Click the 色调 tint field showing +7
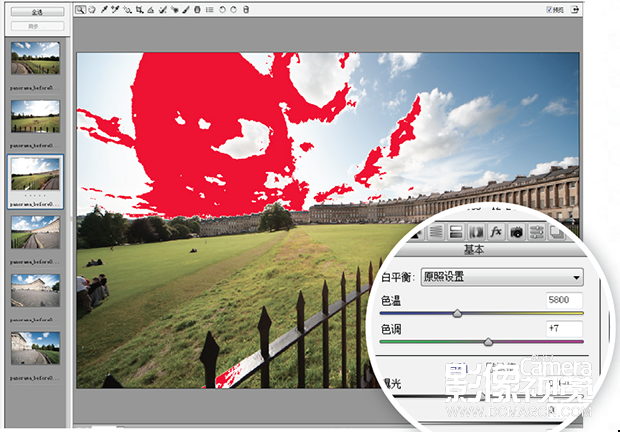The image size is (620, 432). (x=564, y=328)
